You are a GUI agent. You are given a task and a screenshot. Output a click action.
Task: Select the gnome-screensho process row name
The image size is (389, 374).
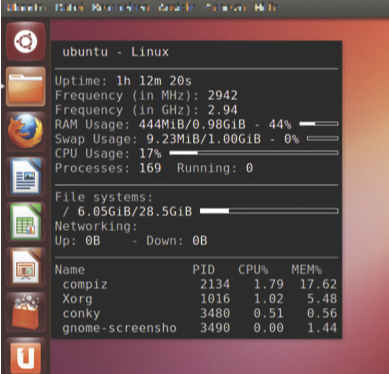pos(119,328)
